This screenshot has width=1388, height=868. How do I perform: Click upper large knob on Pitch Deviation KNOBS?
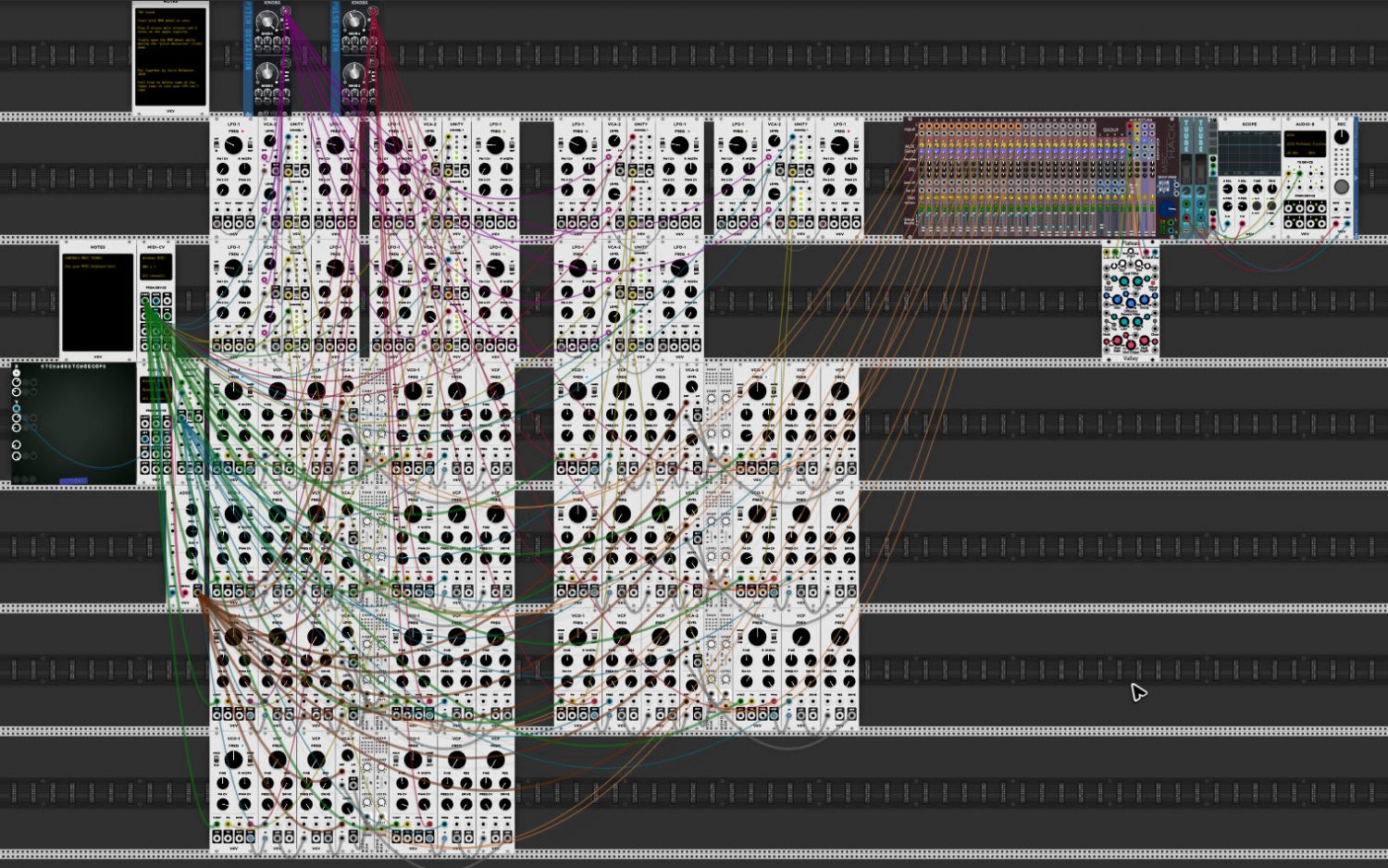[267, 21]
